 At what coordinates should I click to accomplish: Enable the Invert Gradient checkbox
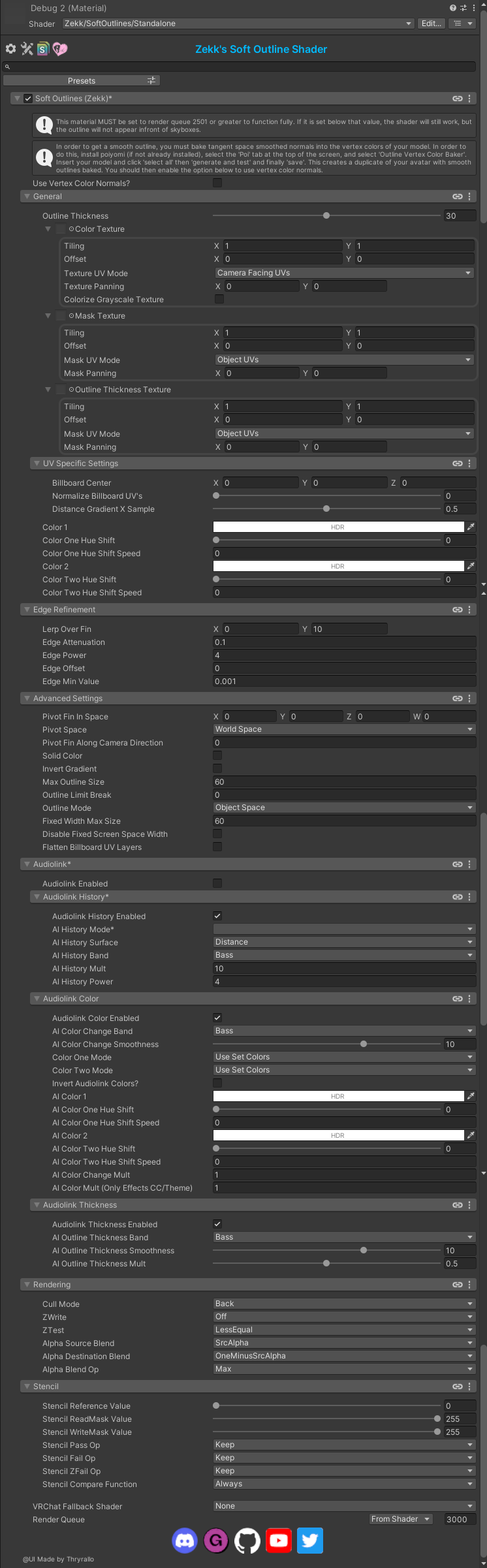217,768
